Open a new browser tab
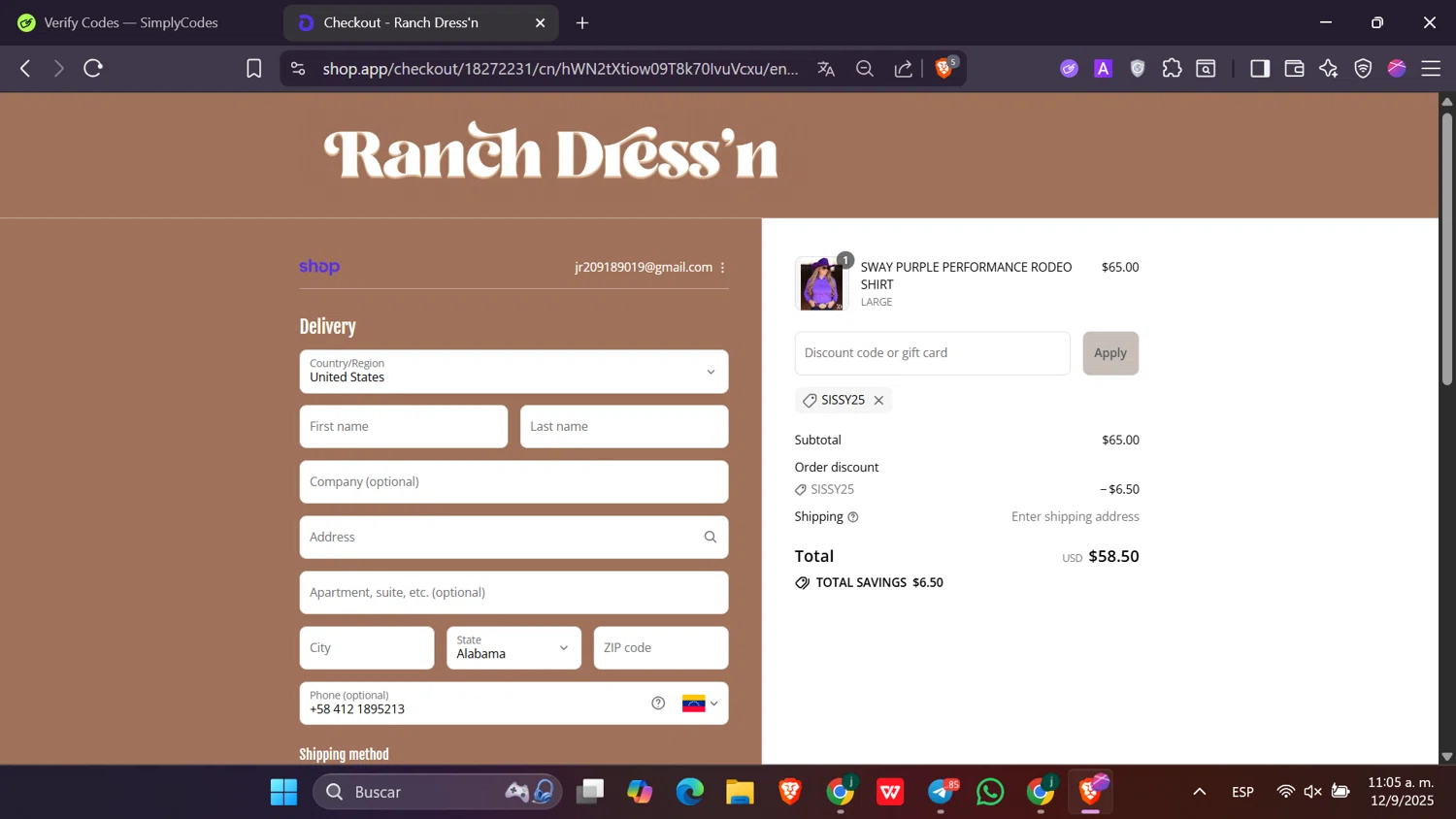Screen dimensions: 1456x819 pyautogui.click(x=582, y=22)
